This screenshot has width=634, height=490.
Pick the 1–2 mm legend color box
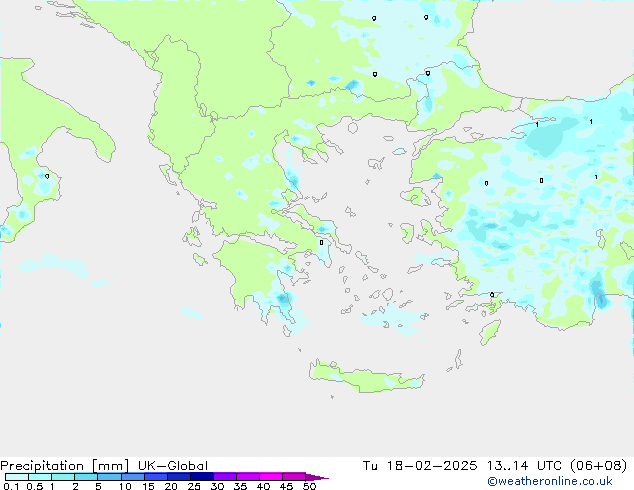(63, 477)
